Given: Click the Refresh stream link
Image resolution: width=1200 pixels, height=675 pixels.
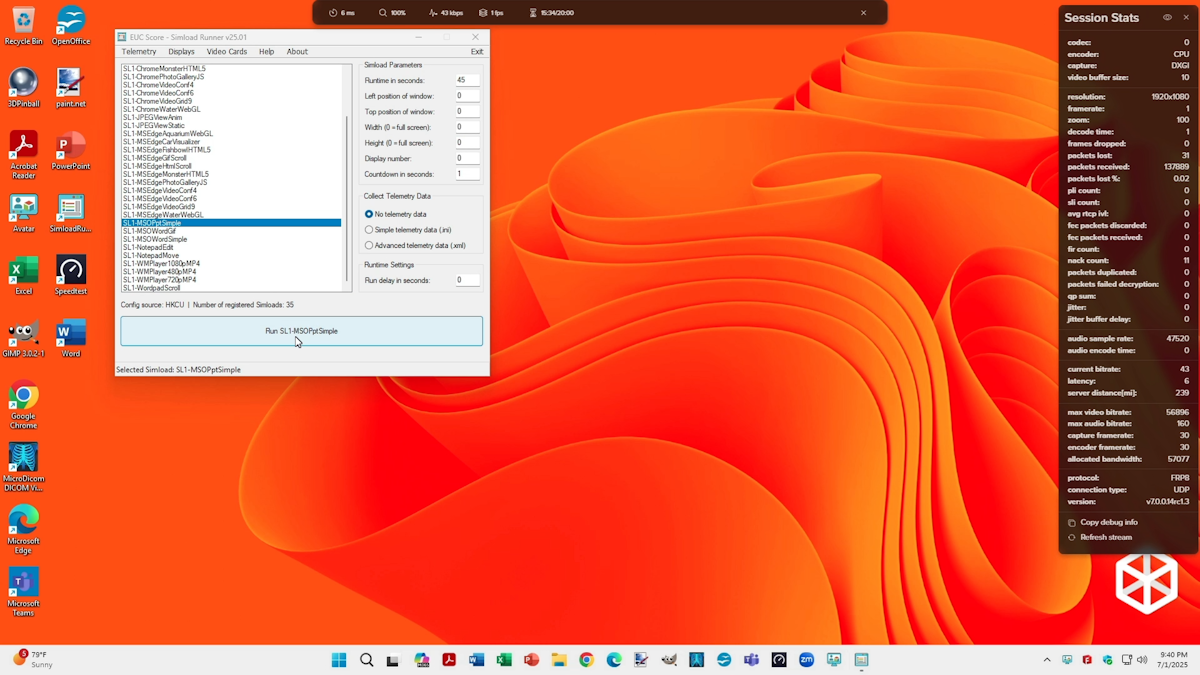Looking at the screenshot, I should coord(1105,537).
